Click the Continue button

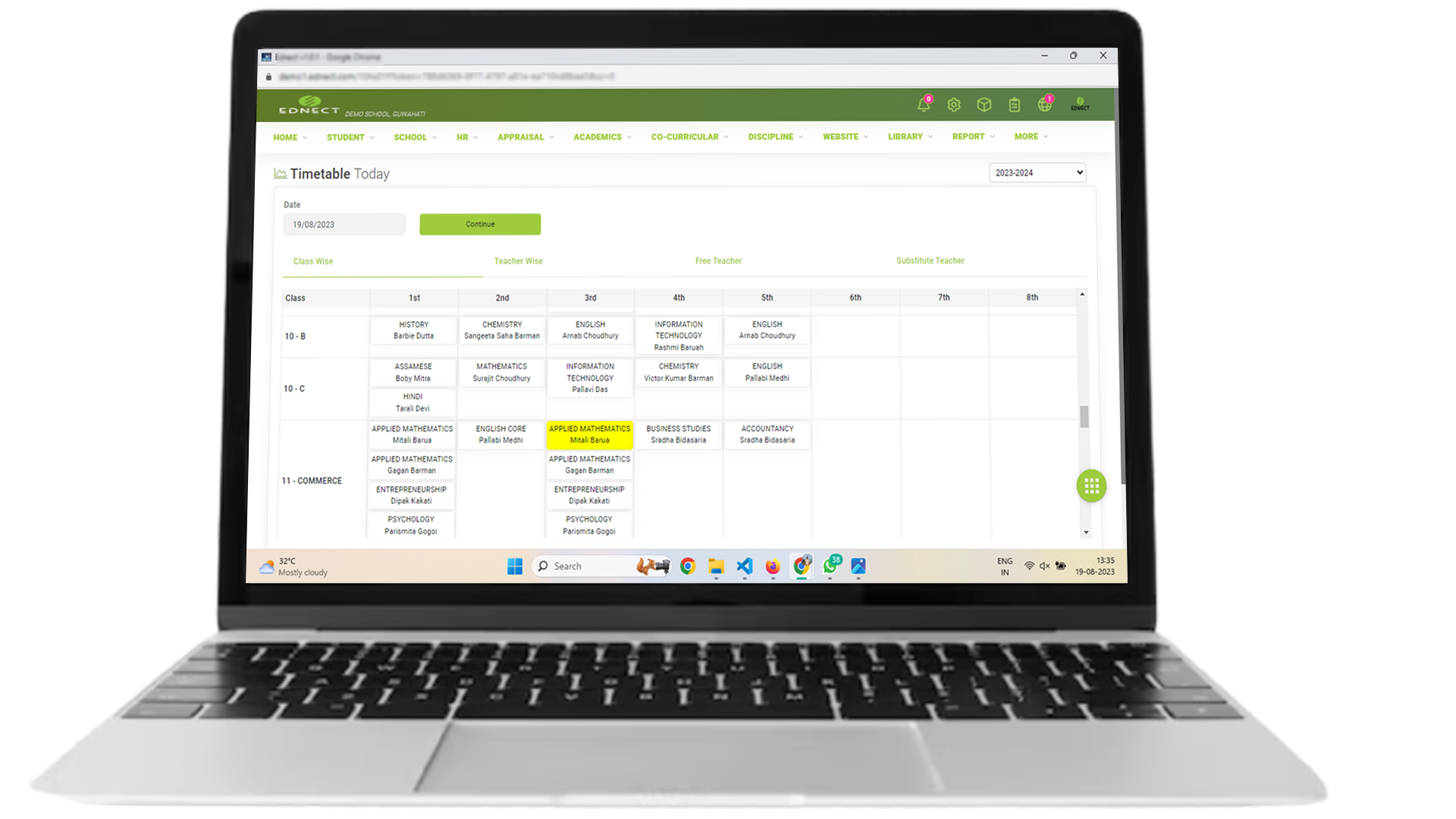pos(480,223)
